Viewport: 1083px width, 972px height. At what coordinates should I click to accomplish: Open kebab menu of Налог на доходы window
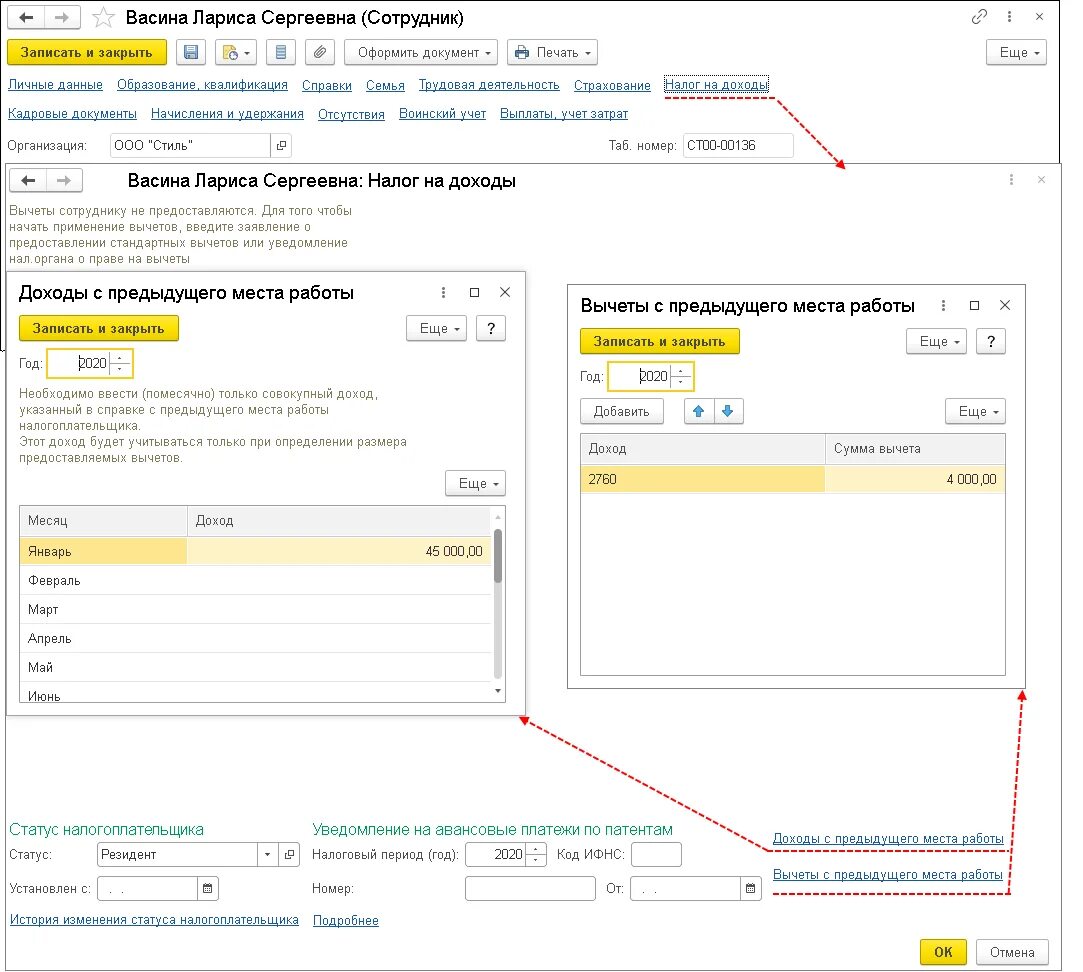click(x=1011, y=180)
